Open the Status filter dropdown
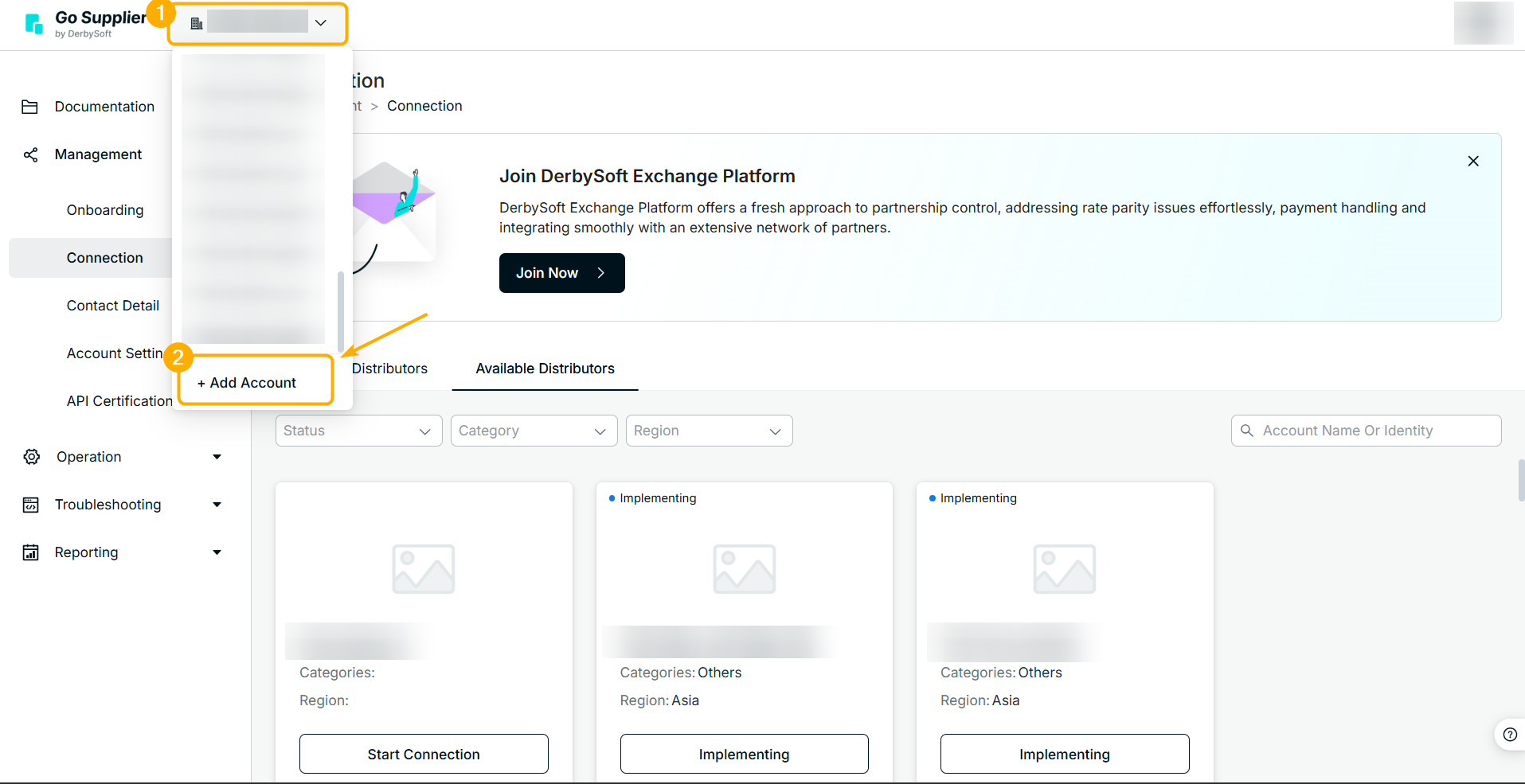 pos(358,431)
